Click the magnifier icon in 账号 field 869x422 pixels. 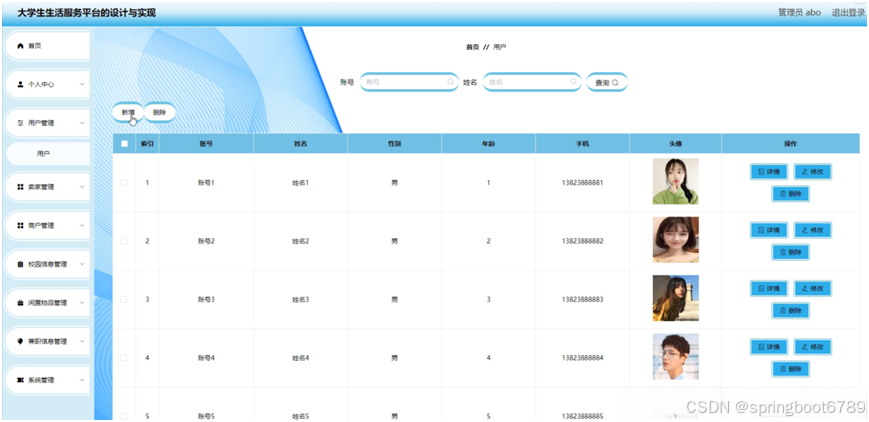[450, 82]
